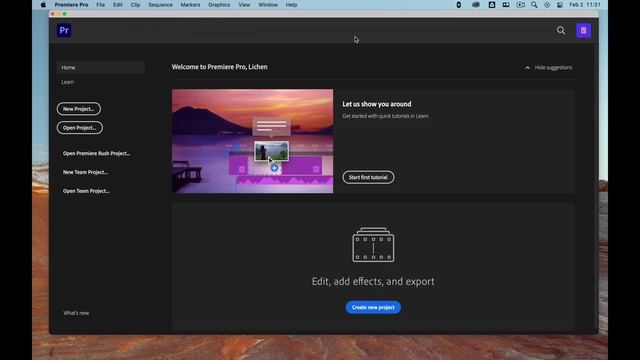Choose Open Premiere Rush Project...
Screen dimensions: 640x360
pos(96,153)
